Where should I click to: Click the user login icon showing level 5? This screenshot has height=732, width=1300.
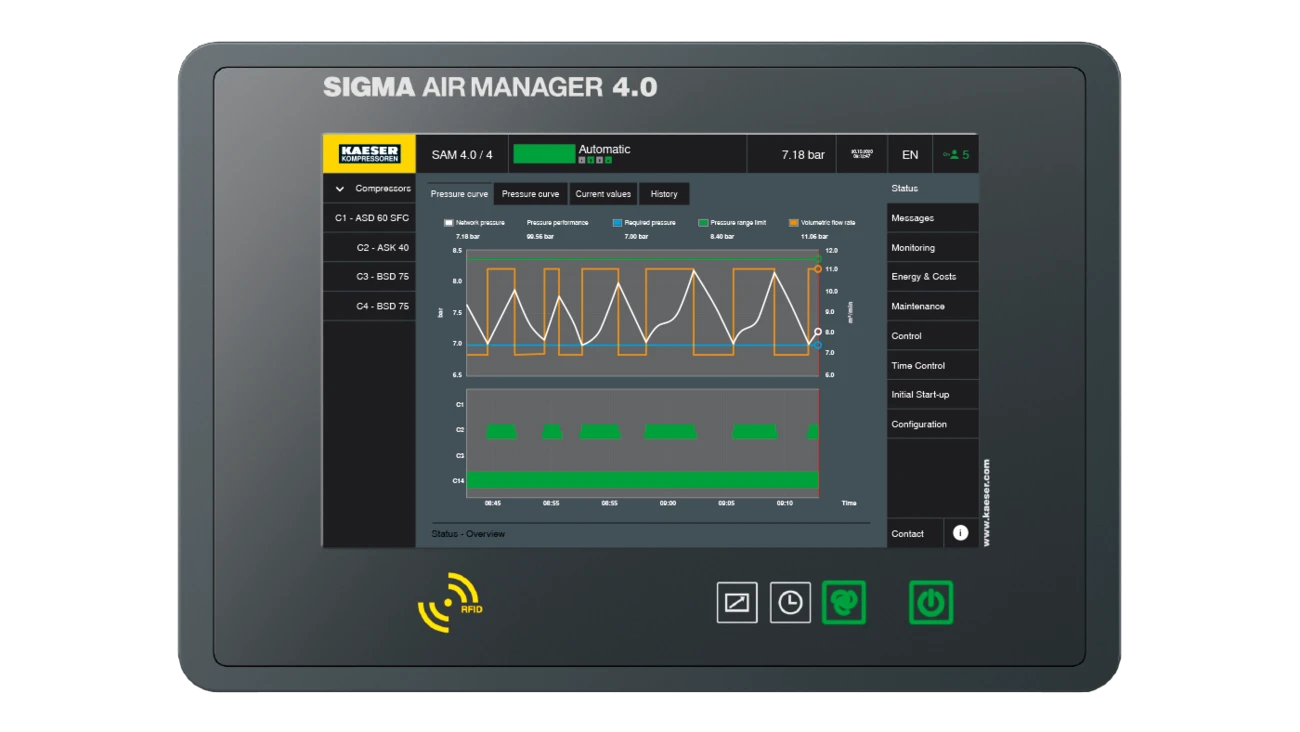[x=955, y=154]
